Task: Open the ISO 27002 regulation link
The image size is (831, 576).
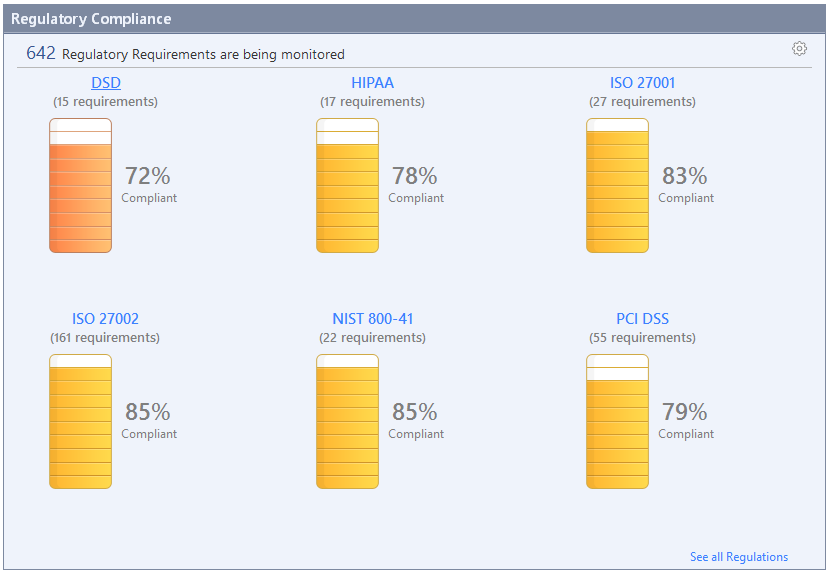Action: click(x=105, y=319)
